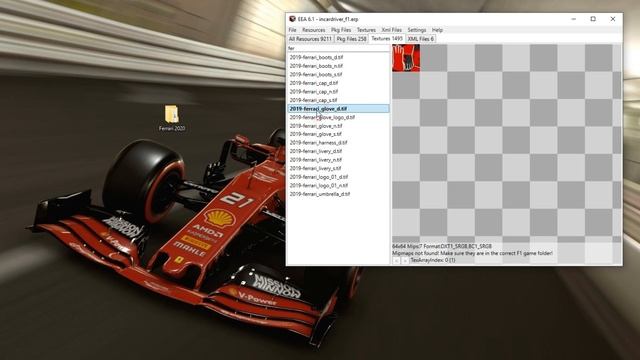Click previous texture array index button
The height and width of the screenshot is (360, 640).
[x=396, y=260]
